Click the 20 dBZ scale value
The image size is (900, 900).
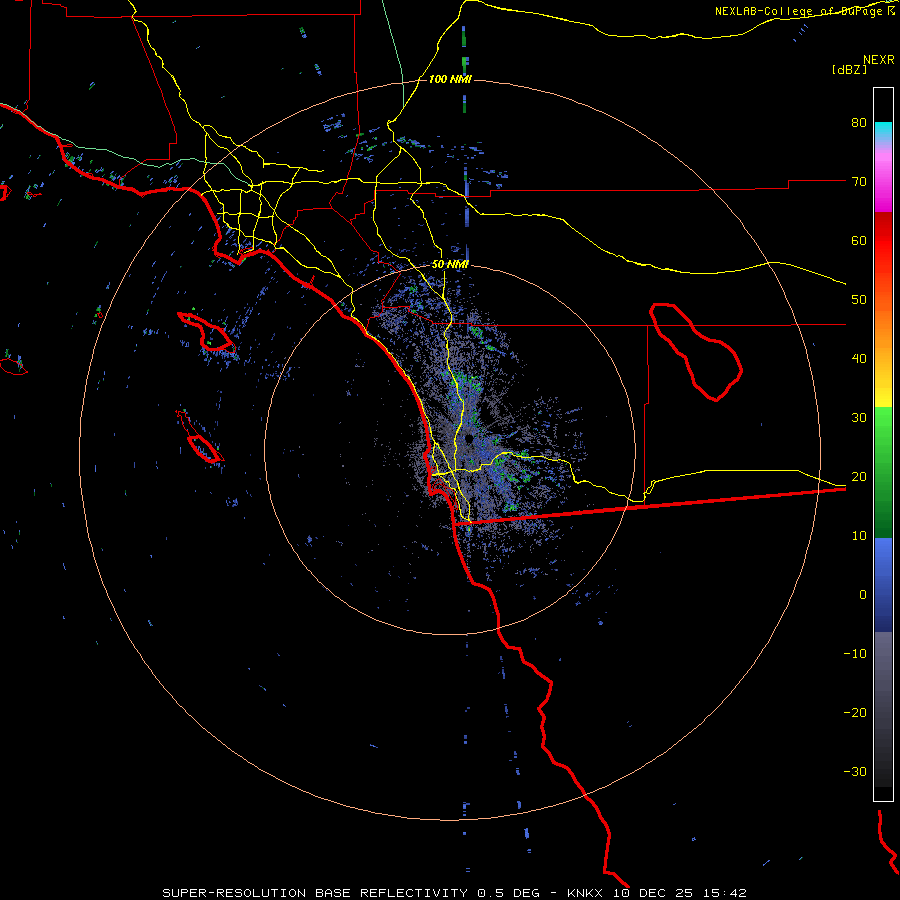(859, 477)
